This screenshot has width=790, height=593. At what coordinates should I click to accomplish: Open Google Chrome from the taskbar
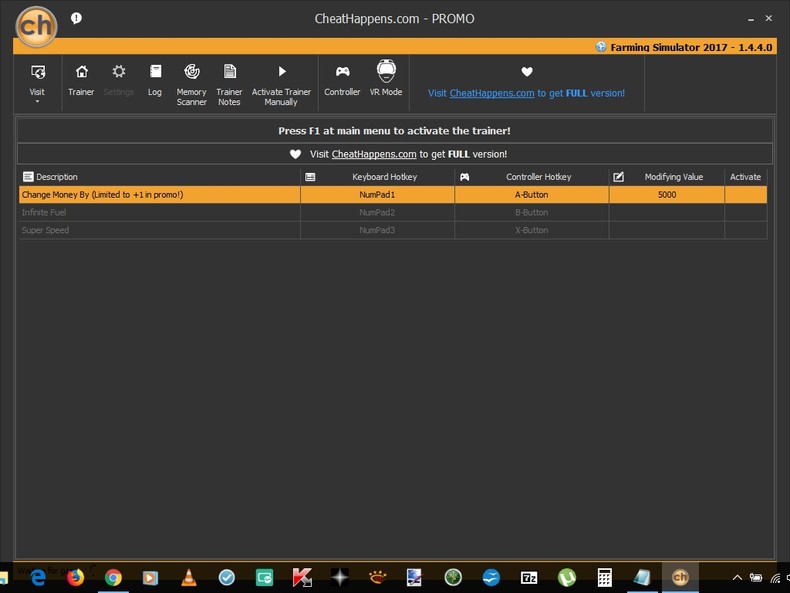pyautogui.click(x=113, y=577)
